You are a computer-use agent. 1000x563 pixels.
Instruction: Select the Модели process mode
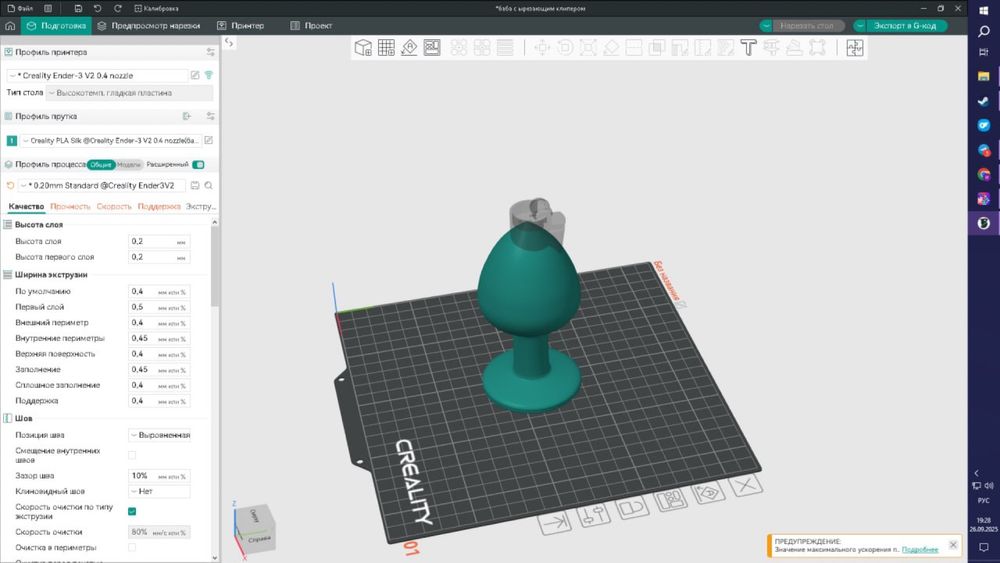click(129, 165)
